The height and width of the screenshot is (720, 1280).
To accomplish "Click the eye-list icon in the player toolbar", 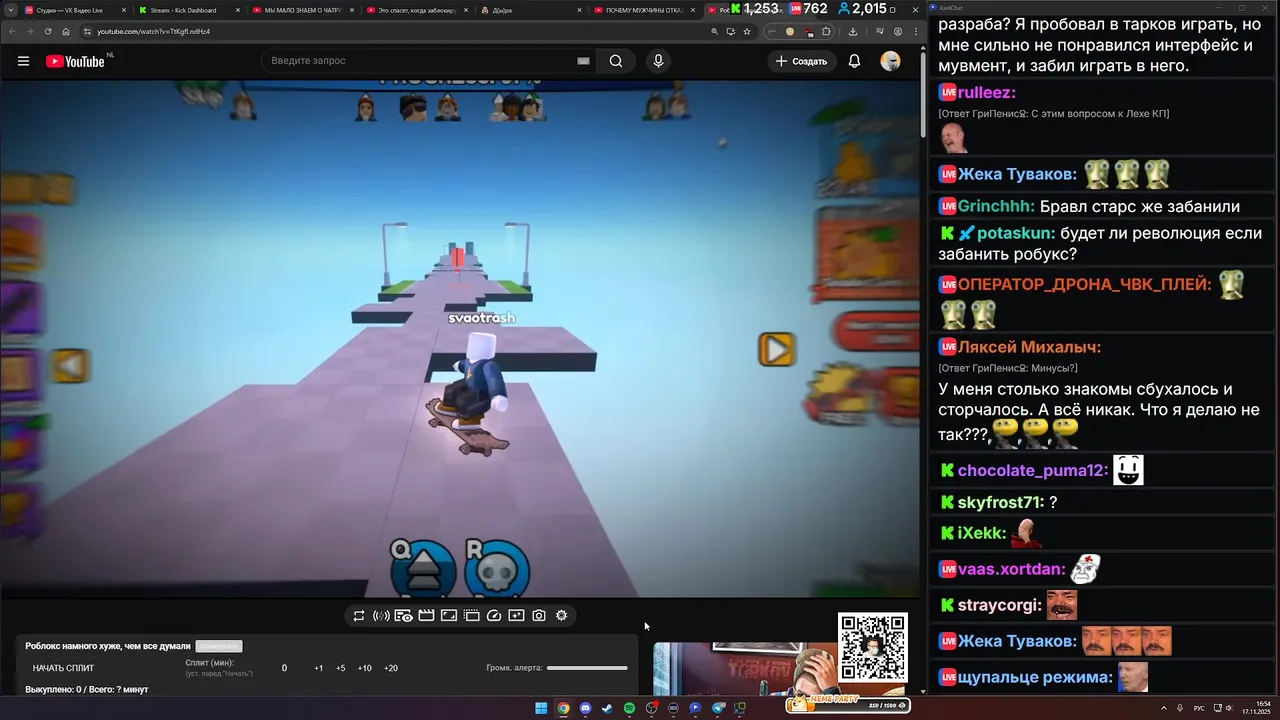I will tap(404, 616).
